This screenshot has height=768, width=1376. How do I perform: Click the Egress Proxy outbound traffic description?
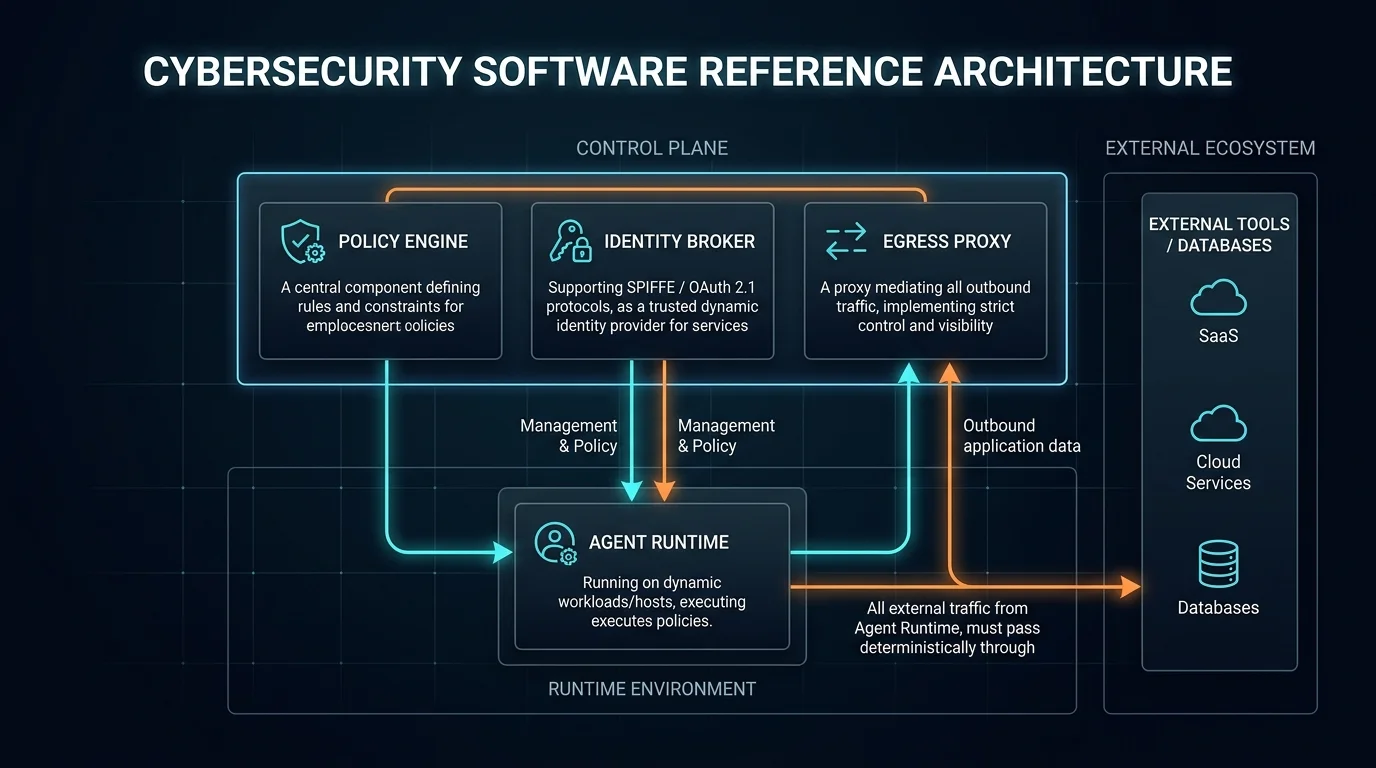pos(925,306)
